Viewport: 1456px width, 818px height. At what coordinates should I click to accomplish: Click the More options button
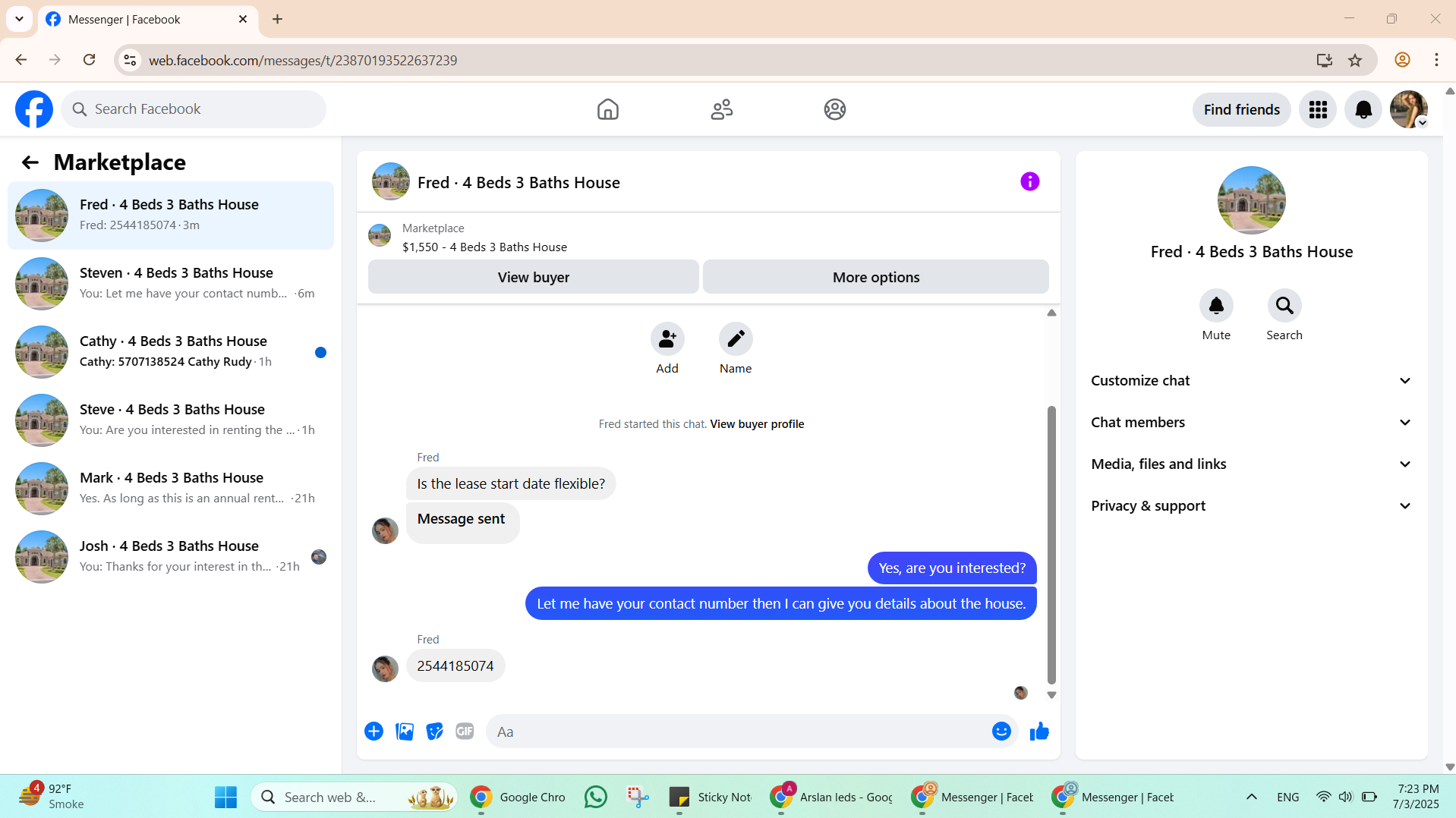click(876, 277)
